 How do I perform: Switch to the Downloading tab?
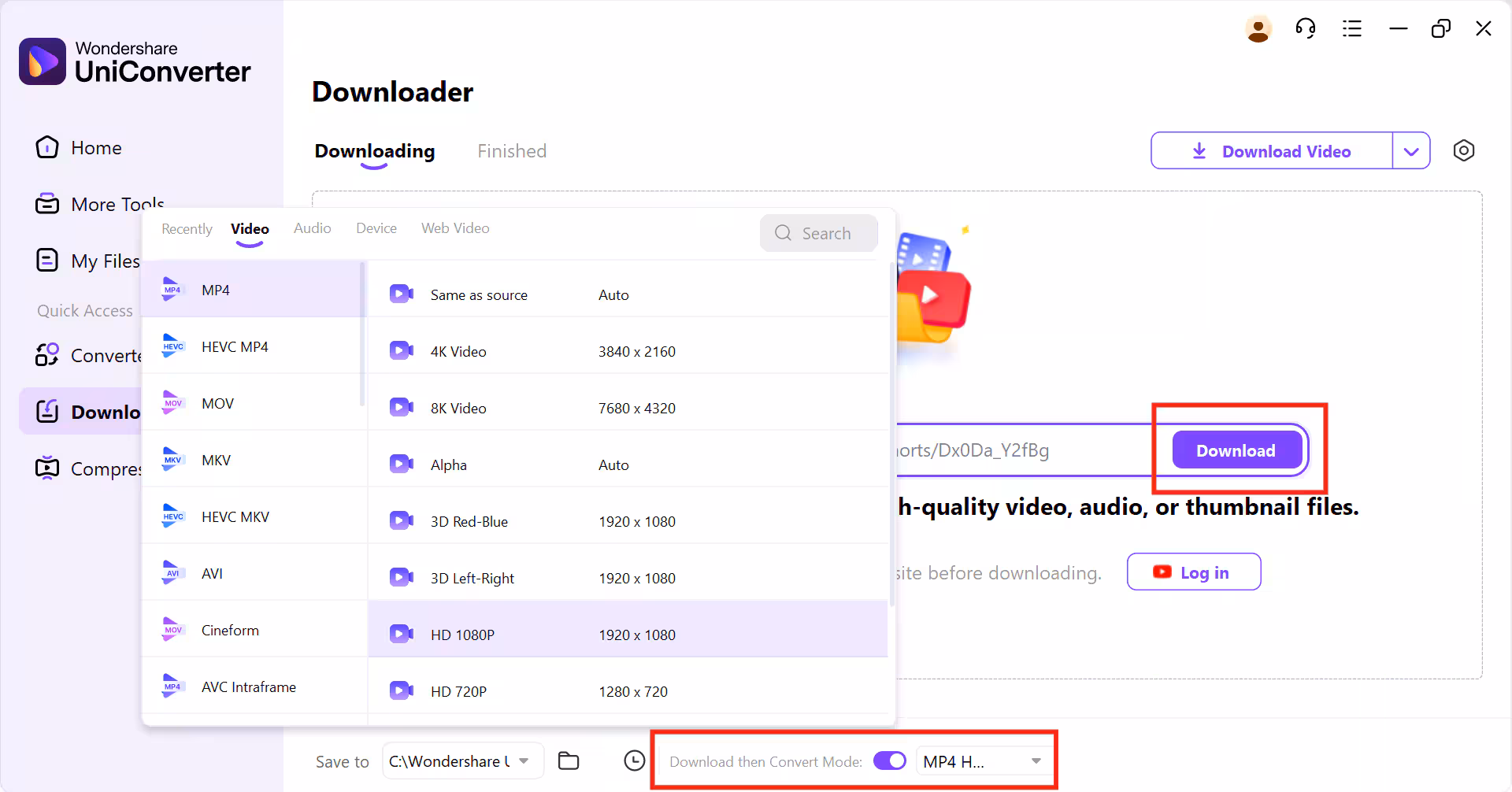(375, 151)
